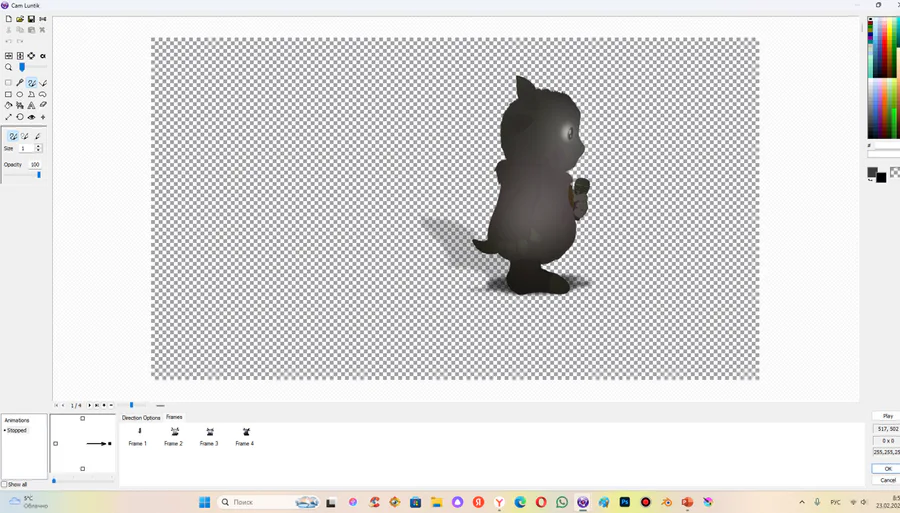Select the curve line tool
The image size is (900, 513).
click(43, 83)
